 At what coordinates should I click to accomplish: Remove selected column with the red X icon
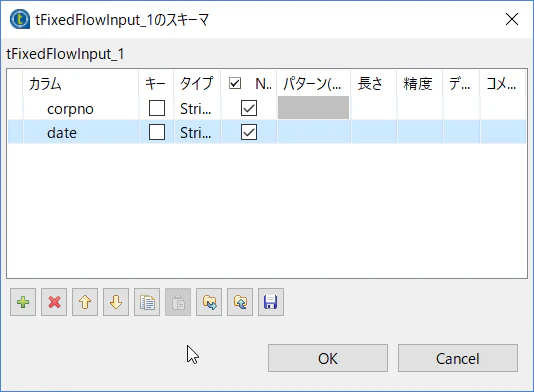[54, 302]
